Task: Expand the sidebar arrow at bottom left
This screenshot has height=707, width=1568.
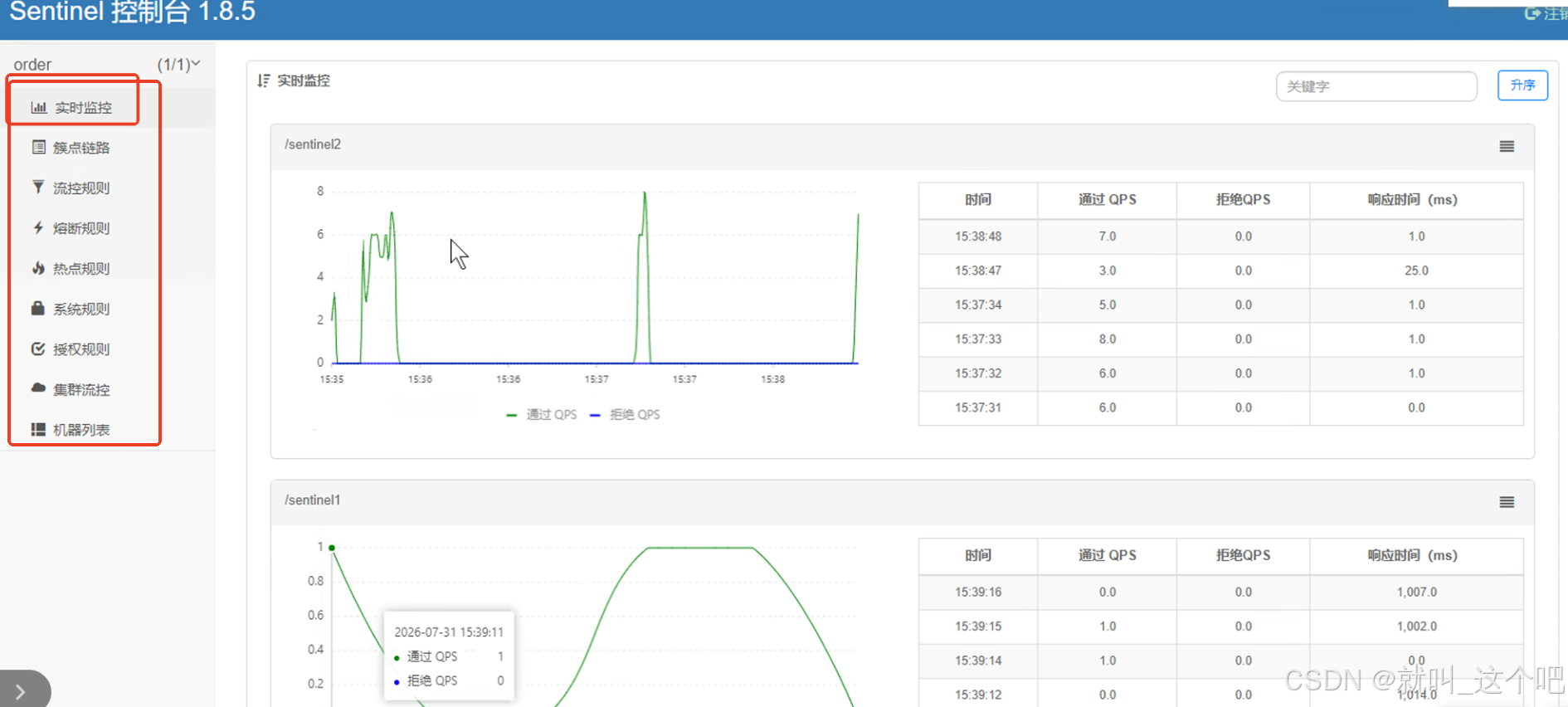Action: (x=21, y=690)
